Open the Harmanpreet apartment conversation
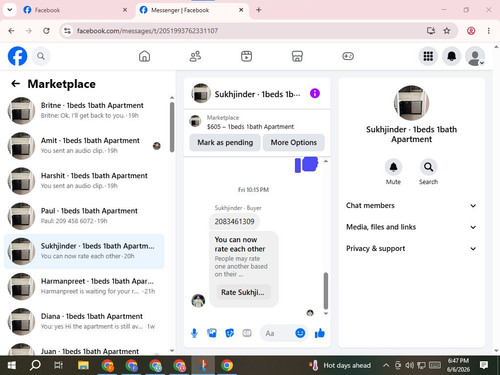500x375 pixels. pyautogui.click(x=84, y=286)
